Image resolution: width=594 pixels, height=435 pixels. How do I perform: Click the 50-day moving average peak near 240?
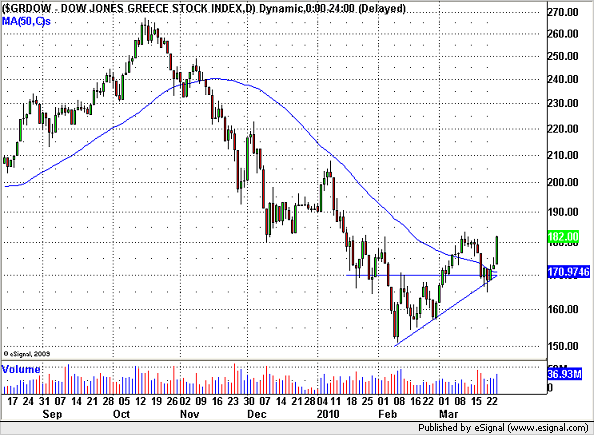tap(215, 79)
